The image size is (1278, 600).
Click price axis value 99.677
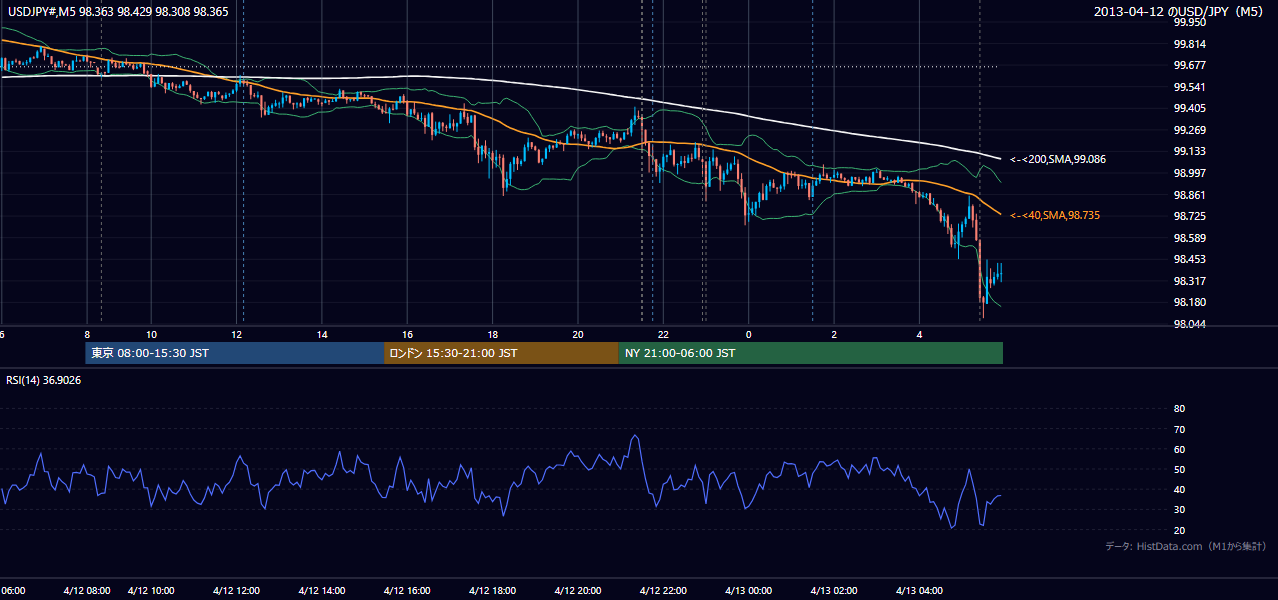coord(1189,65)
